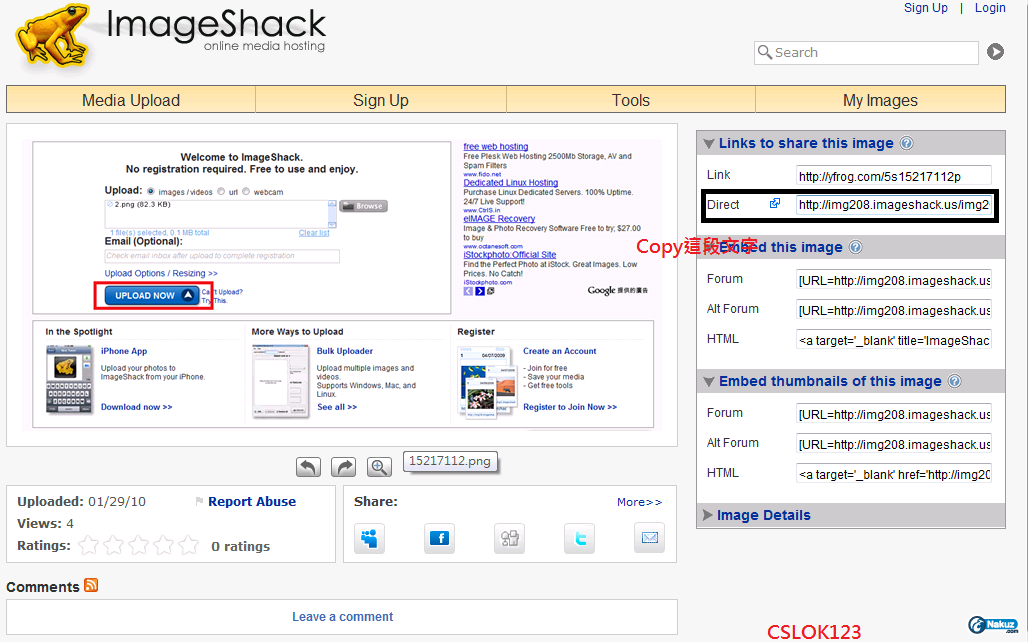Select Embed this image Forum code field
This screenshot has height=642, width=1028.
point(894,280)
